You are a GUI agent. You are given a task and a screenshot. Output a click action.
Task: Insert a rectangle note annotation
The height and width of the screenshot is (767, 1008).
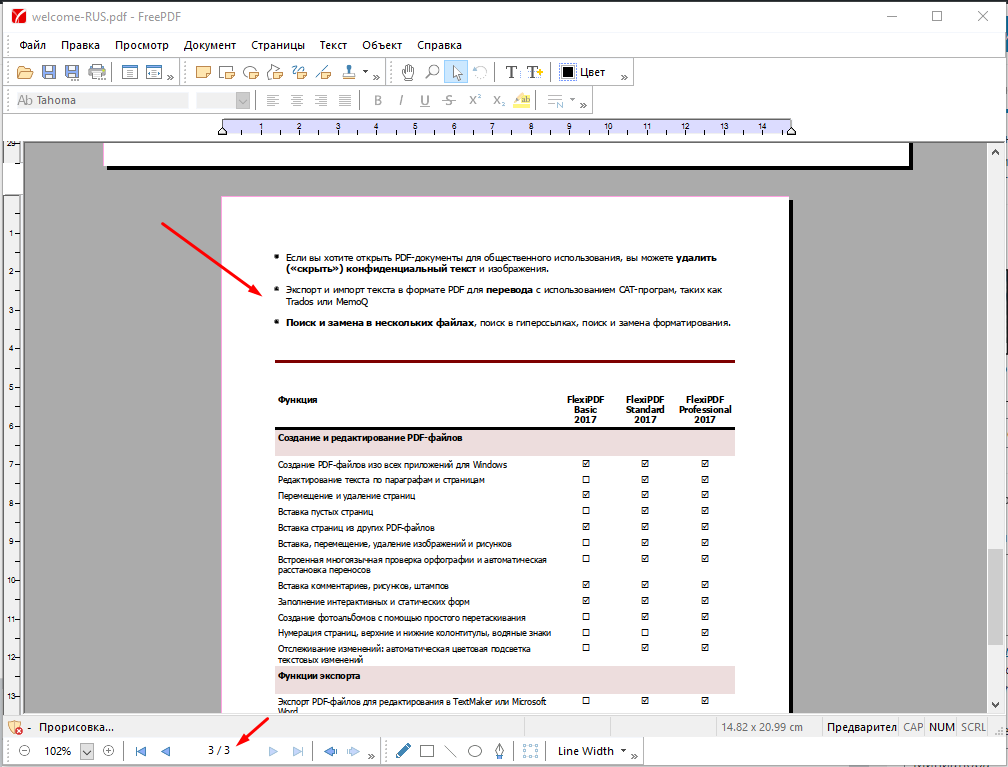(227, 72)
